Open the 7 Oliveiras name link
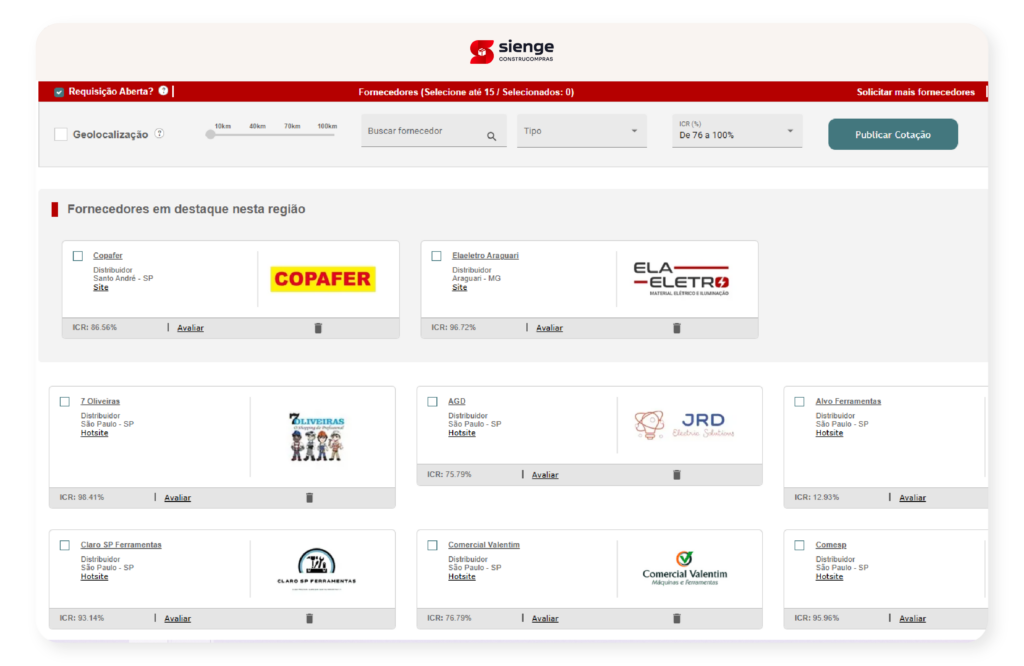Image resolution: width=1024 pixels, height=666 pixels. (x=100, y=401)
